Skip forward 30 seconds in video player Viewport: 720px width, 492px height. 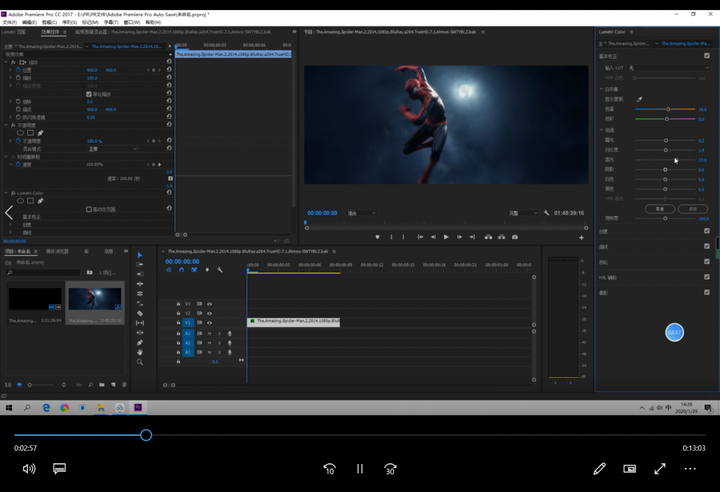[x=390, y=469]
